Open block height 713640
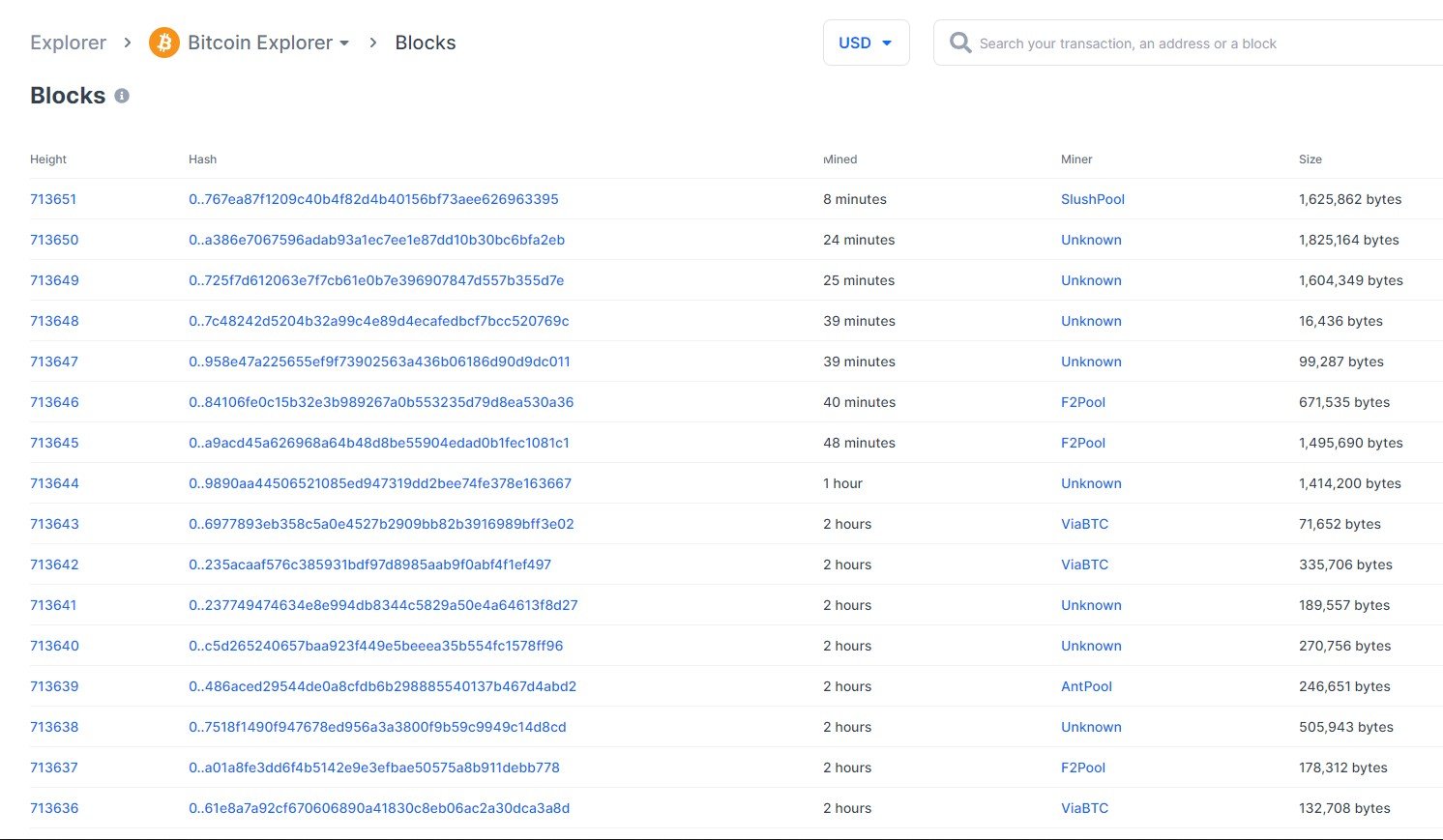The image size is (1443, 840). coord(54,646)
